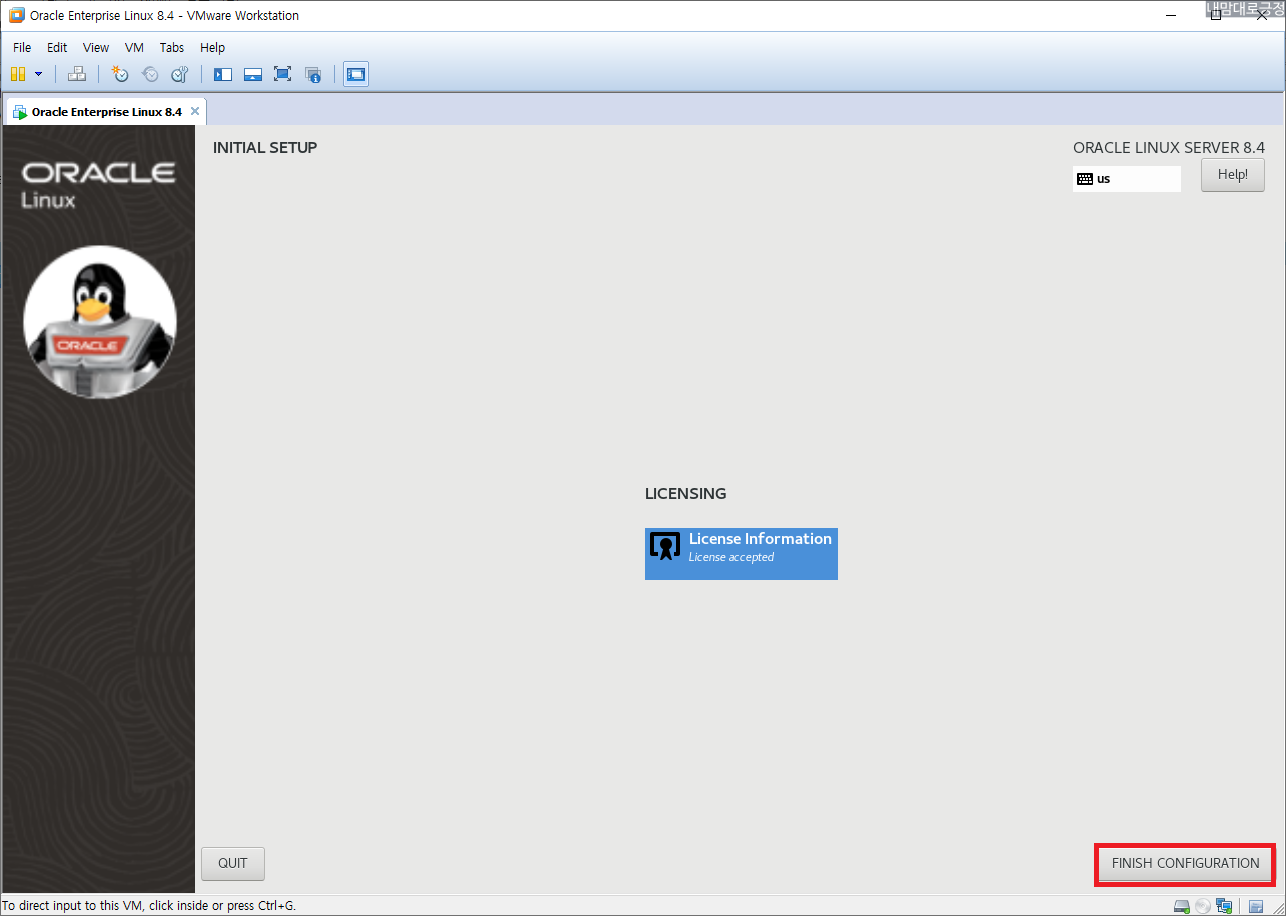Open the Edit menu

57,47
